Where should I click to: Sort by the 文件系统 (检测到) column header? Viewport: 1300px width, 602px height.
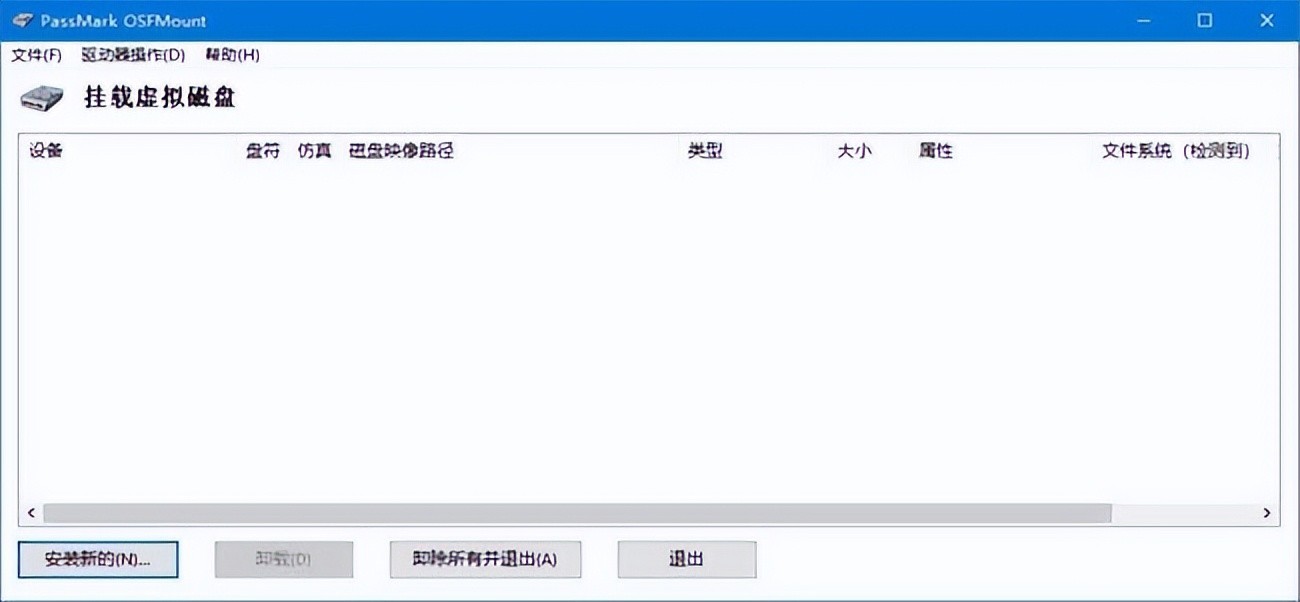coord(1176,151)
